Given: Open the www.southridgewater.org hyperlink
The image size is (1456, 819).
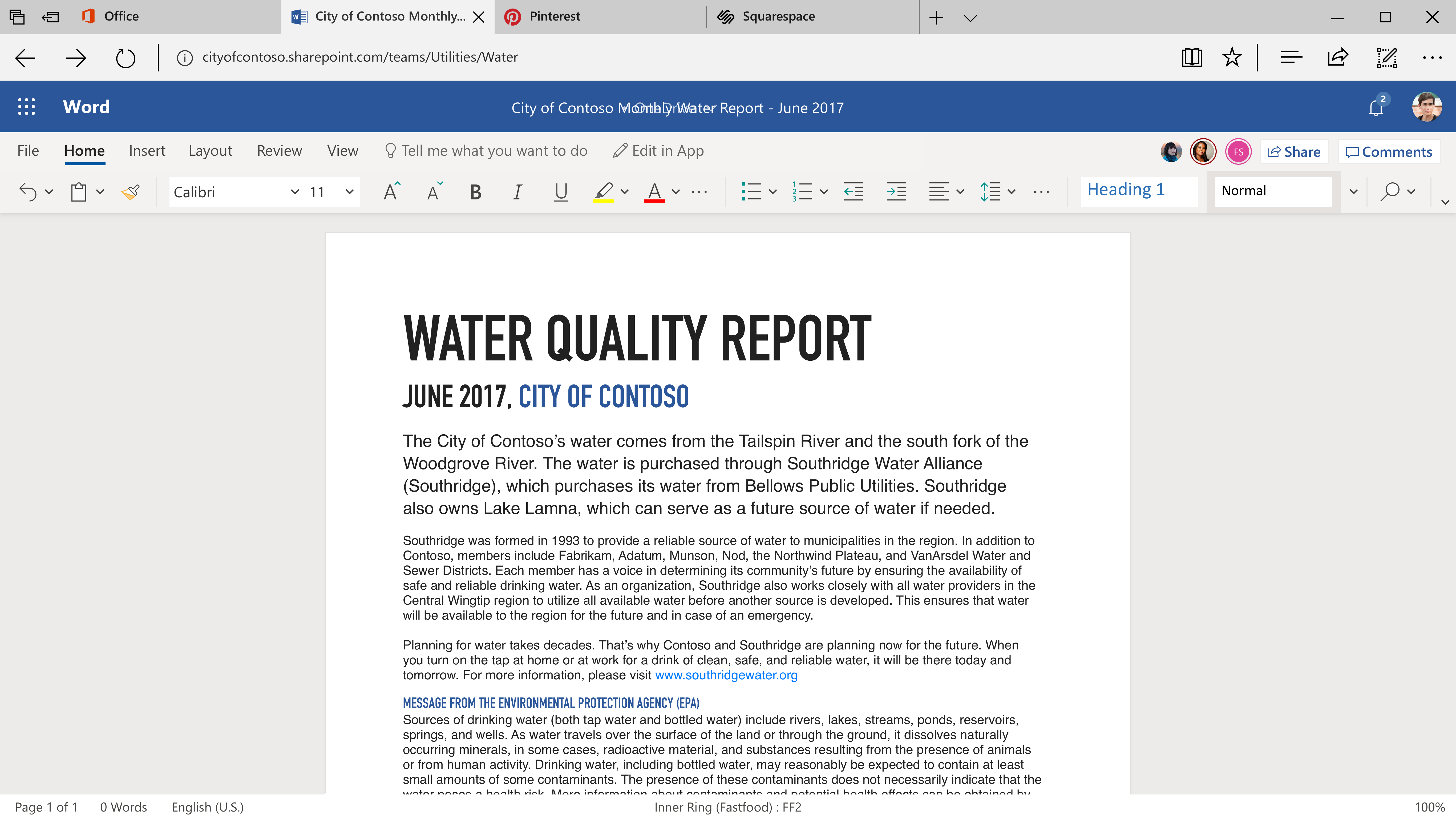Looking at the screenshot, I should [x=726, y=675].
